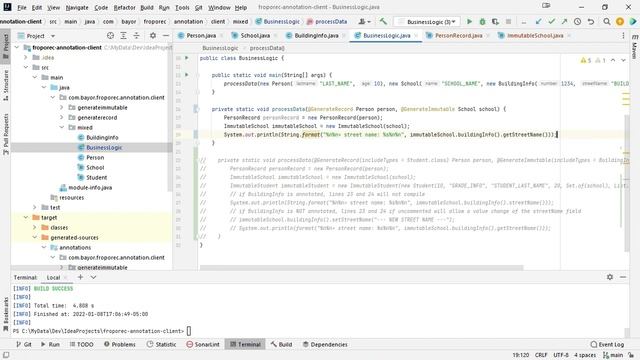Expand the generaterecord package

[x=62, y=118]
